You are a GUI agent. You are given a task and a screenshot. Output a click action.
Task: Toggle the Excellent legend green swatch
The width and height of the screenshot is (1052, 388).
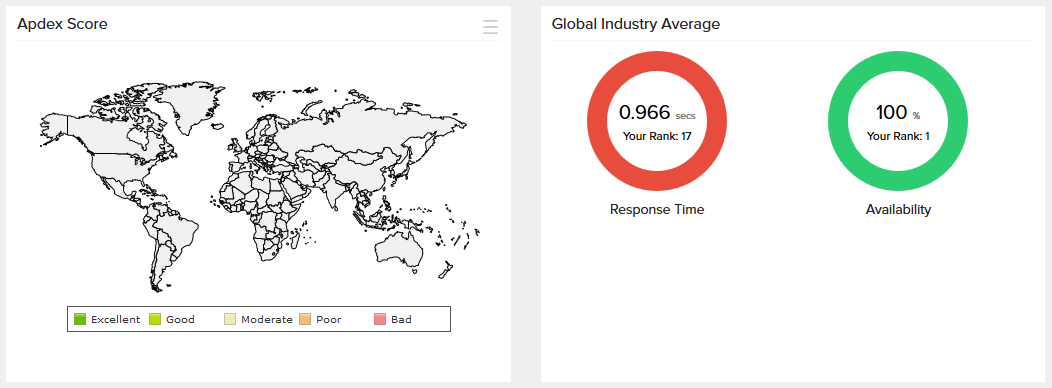(x=80, y=320)
